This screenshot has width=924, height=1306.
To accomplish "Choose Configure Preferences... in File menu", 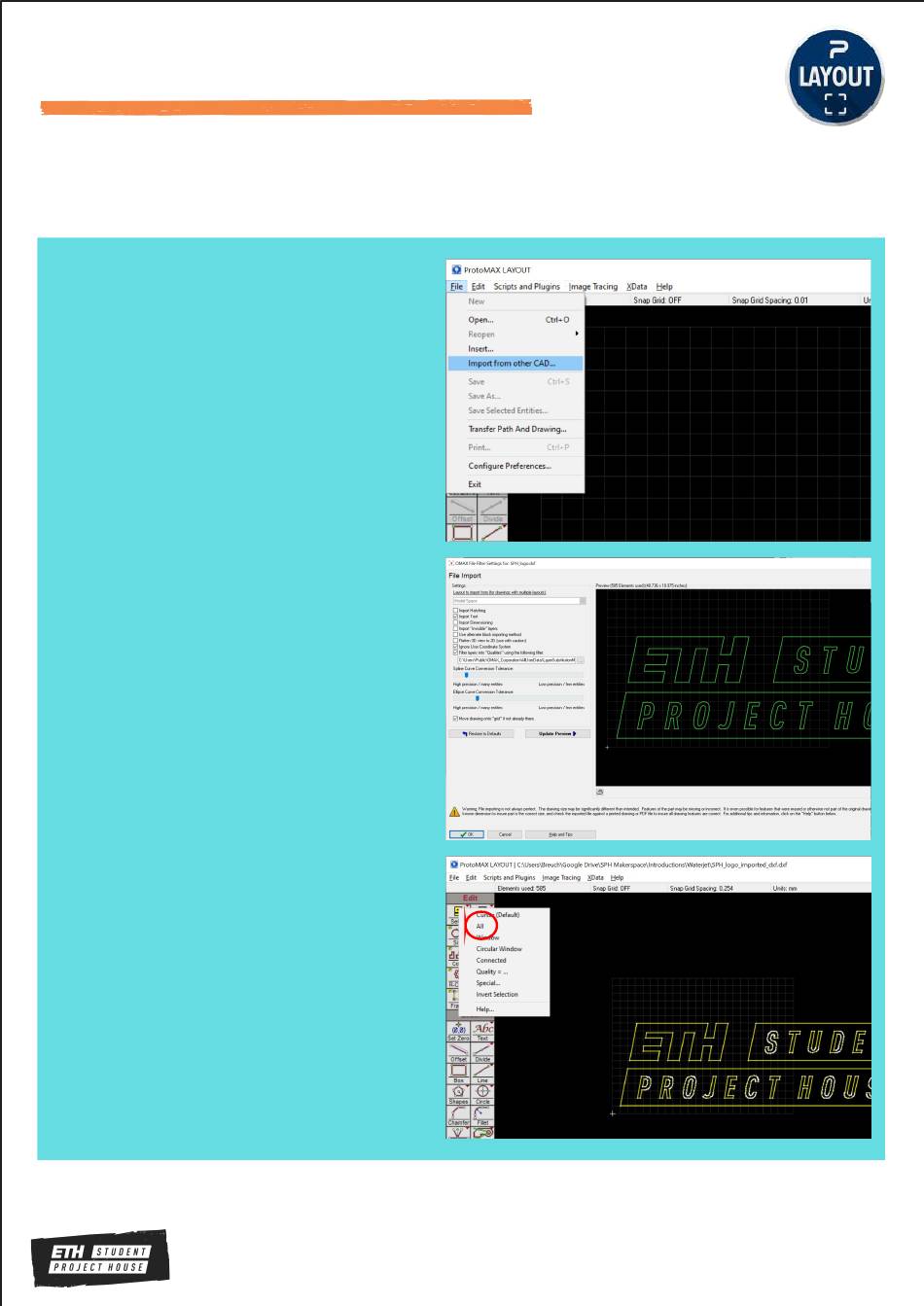I will pyautogui.click(x=515, y=466).
